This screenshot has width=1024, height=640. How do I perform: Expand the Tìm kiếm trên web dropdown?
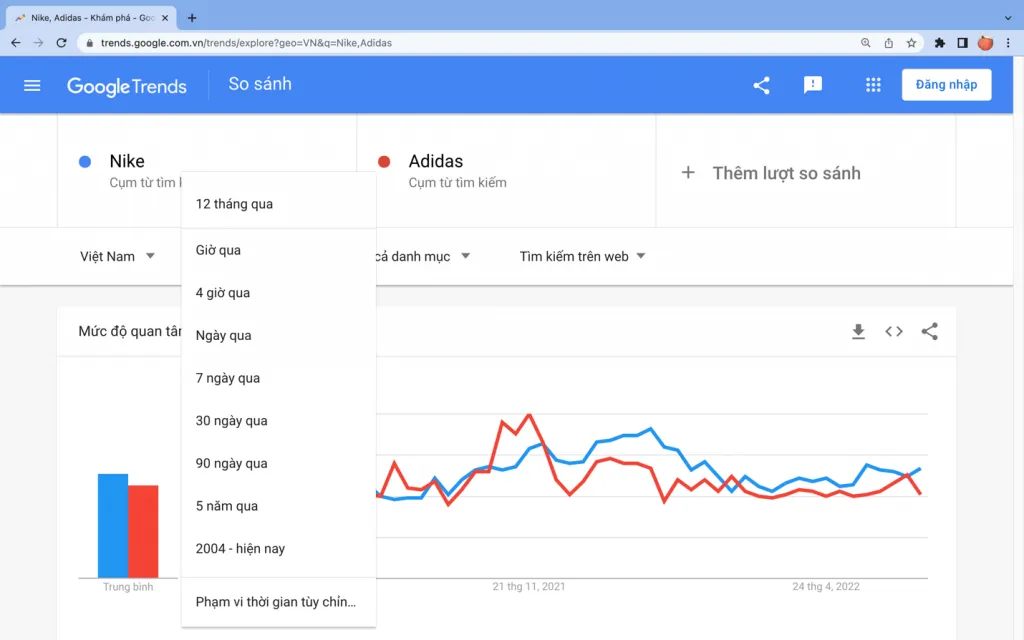click(582, 256)
